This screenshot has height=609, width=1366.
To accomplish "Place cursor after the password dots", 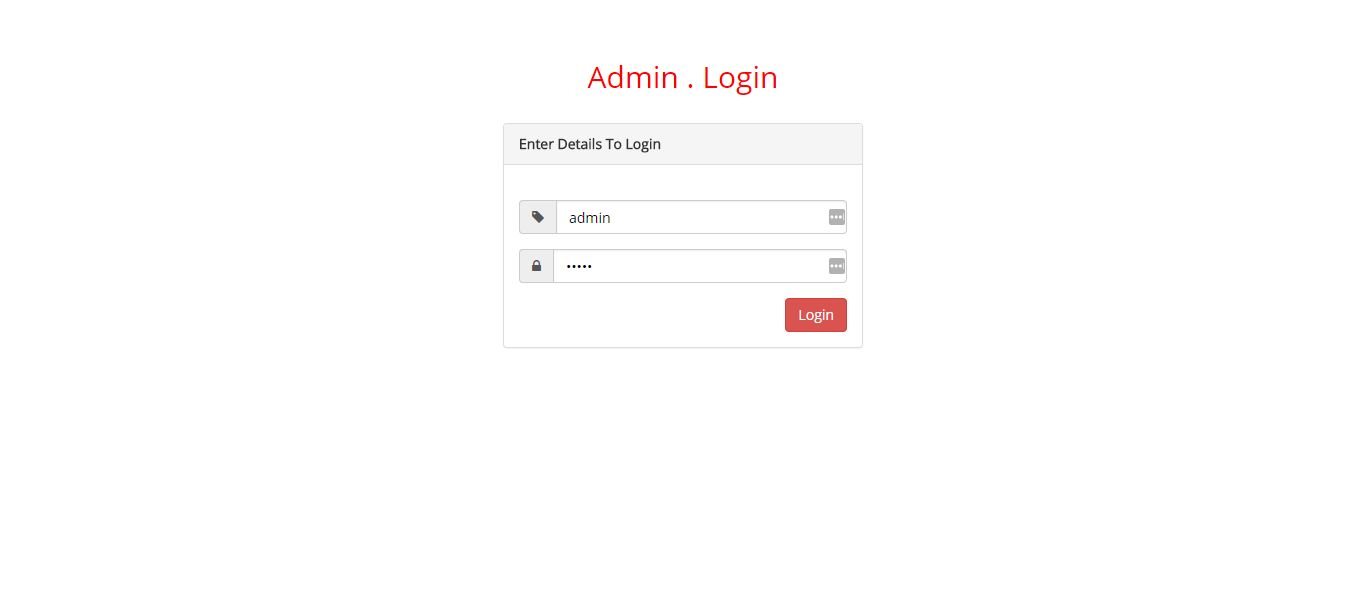I will [594, 266].
